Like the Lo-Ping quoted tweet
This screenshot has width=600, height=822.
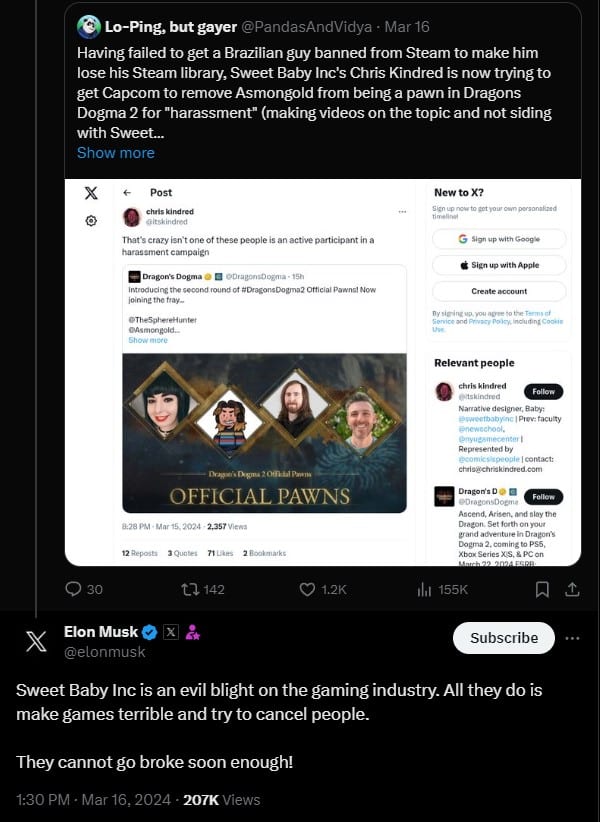309,589
